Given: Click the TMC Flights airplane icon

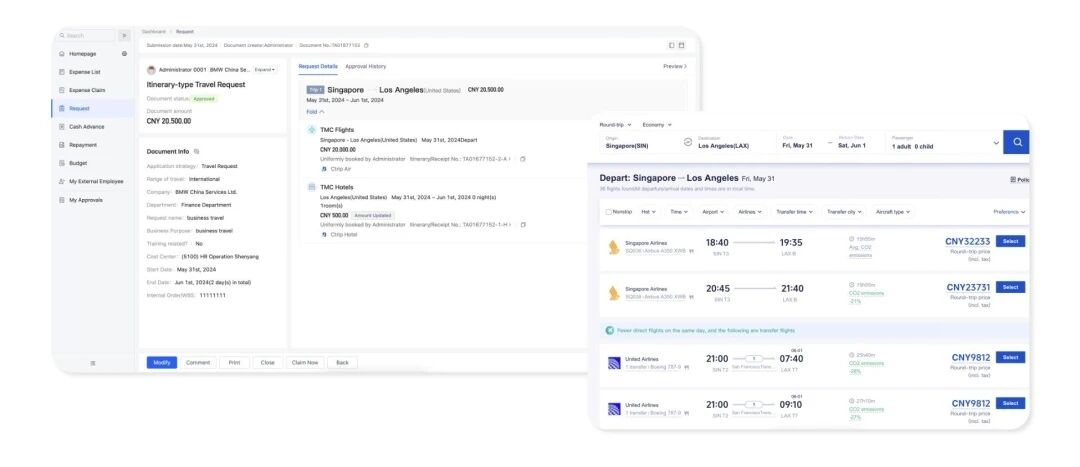Looking at the screenshot, I should click(x=311, y=130).
